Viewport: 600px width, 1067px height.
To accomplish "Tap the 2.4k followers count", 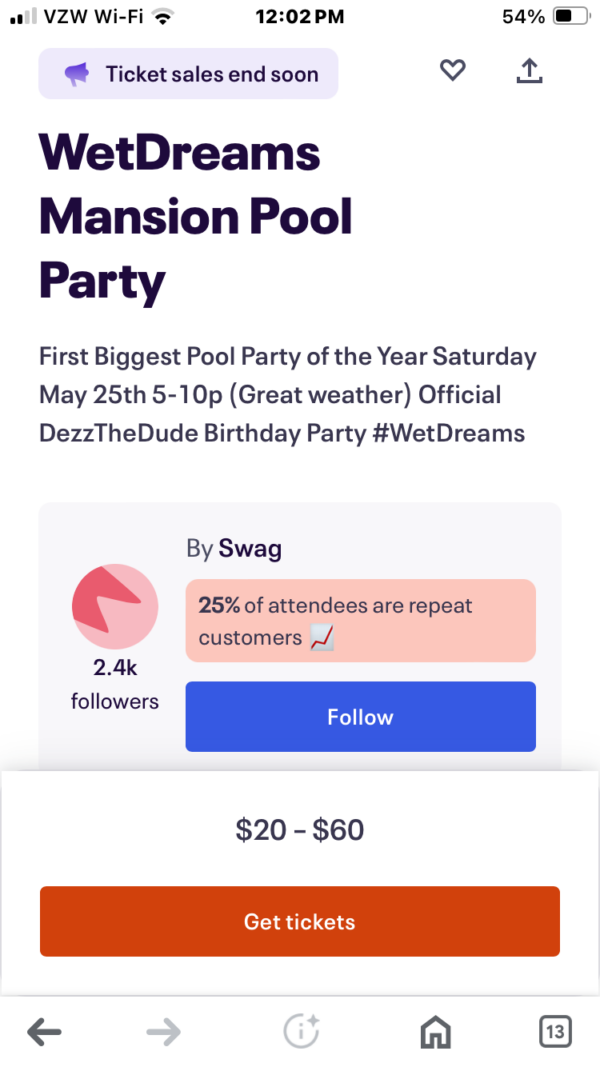I will click(x=114, y=684).
